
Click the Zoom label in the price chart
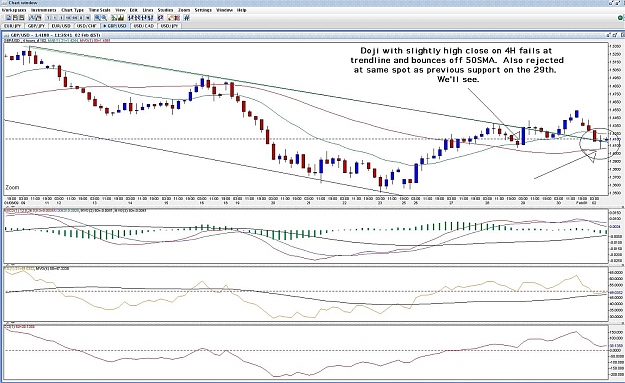click(12, 187)
